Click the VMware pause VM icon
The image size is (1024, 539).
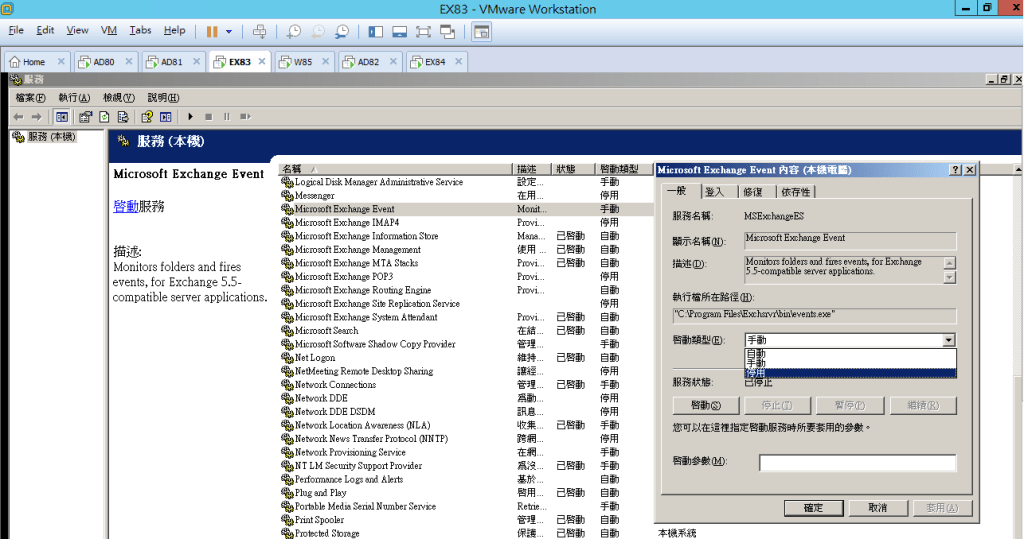pyautogui.click(x=212, y=31)
